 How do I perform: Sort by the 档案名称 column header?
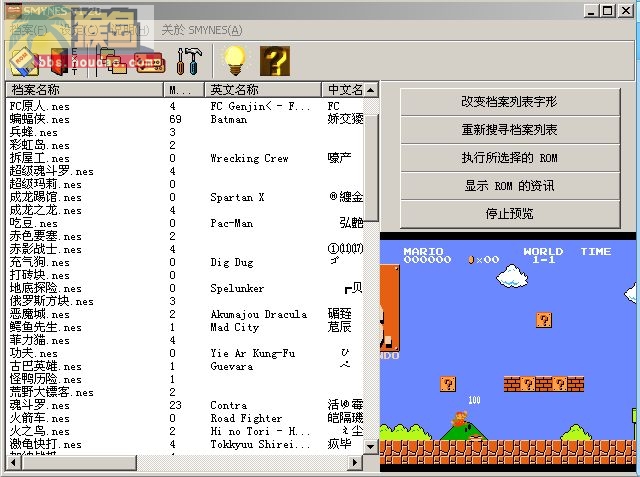(x=84, y=90)
